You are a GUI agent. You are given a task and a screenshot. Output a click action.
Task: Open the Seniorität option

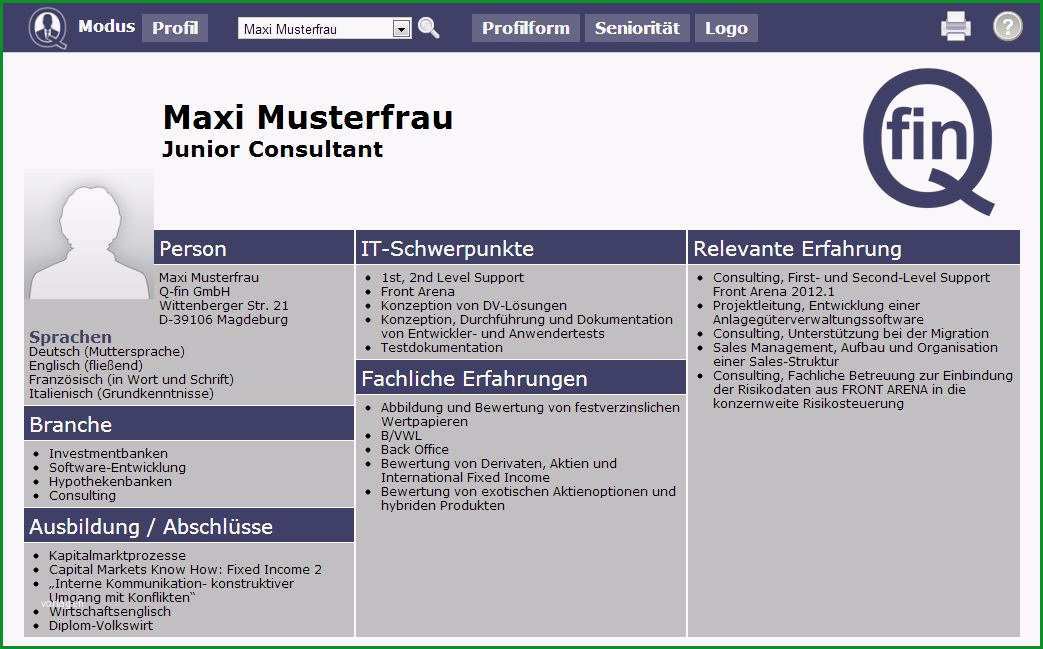pyautogui.click(x=637, y=28)
